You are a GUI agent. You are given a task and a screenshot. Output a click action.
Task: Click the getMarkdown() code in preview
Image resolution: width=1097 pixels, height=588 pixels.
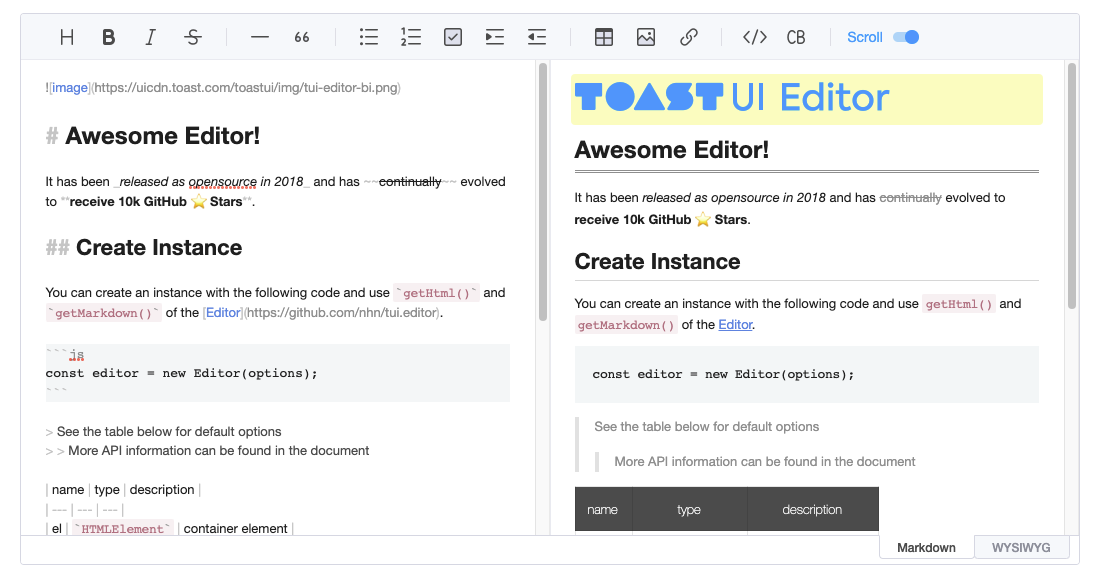point(626,325)
